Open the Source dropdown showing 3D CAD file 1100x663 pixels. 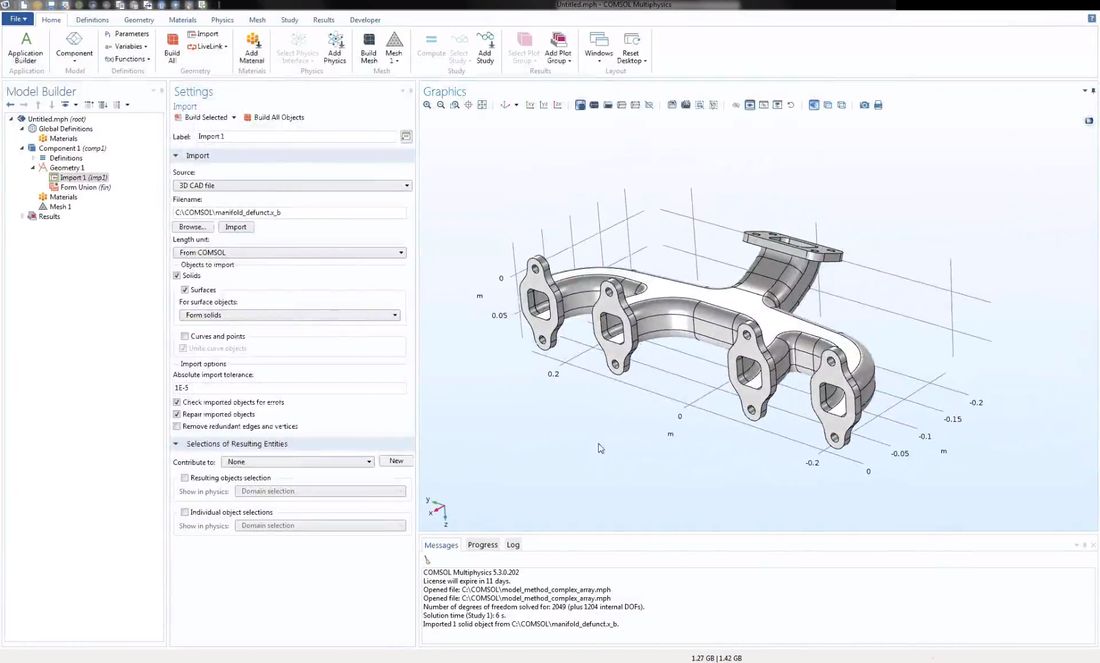292,185
